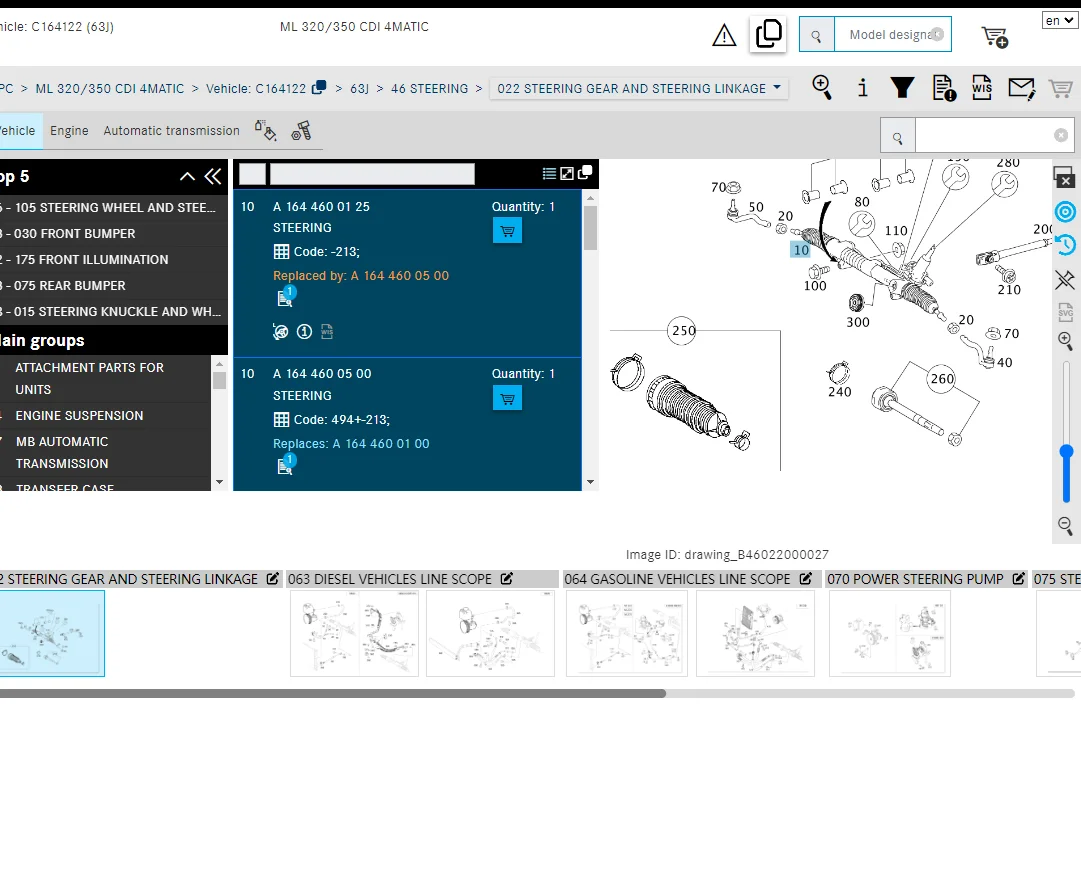Switch to the Engine tab

(x=69, y=131)
